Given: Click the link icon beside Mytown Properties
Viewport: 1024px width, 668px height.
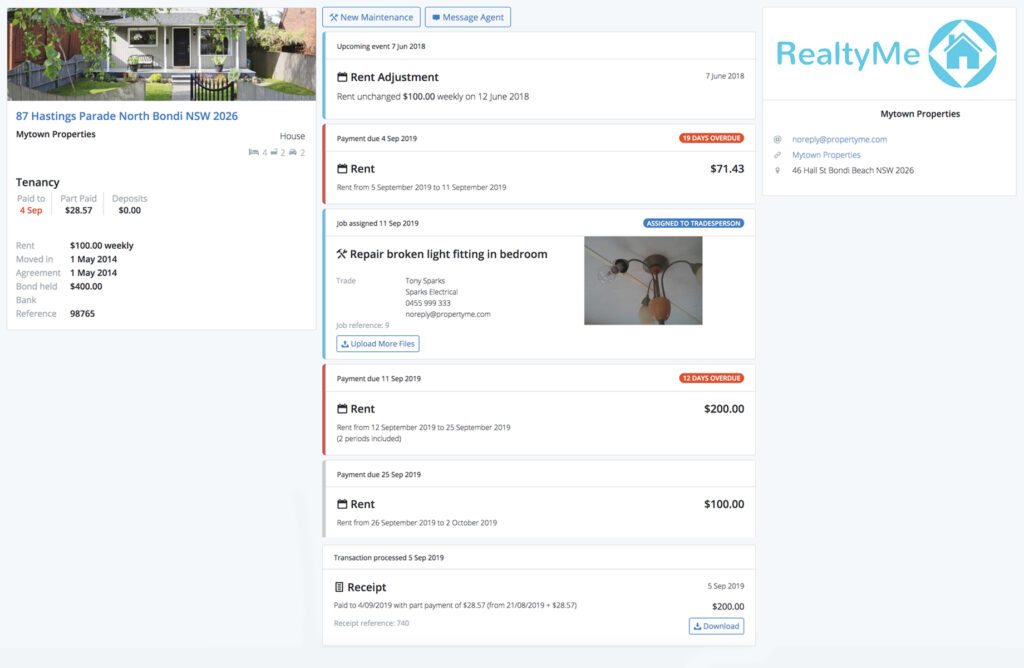Looking at the screenshot, I should pos(777,154).
